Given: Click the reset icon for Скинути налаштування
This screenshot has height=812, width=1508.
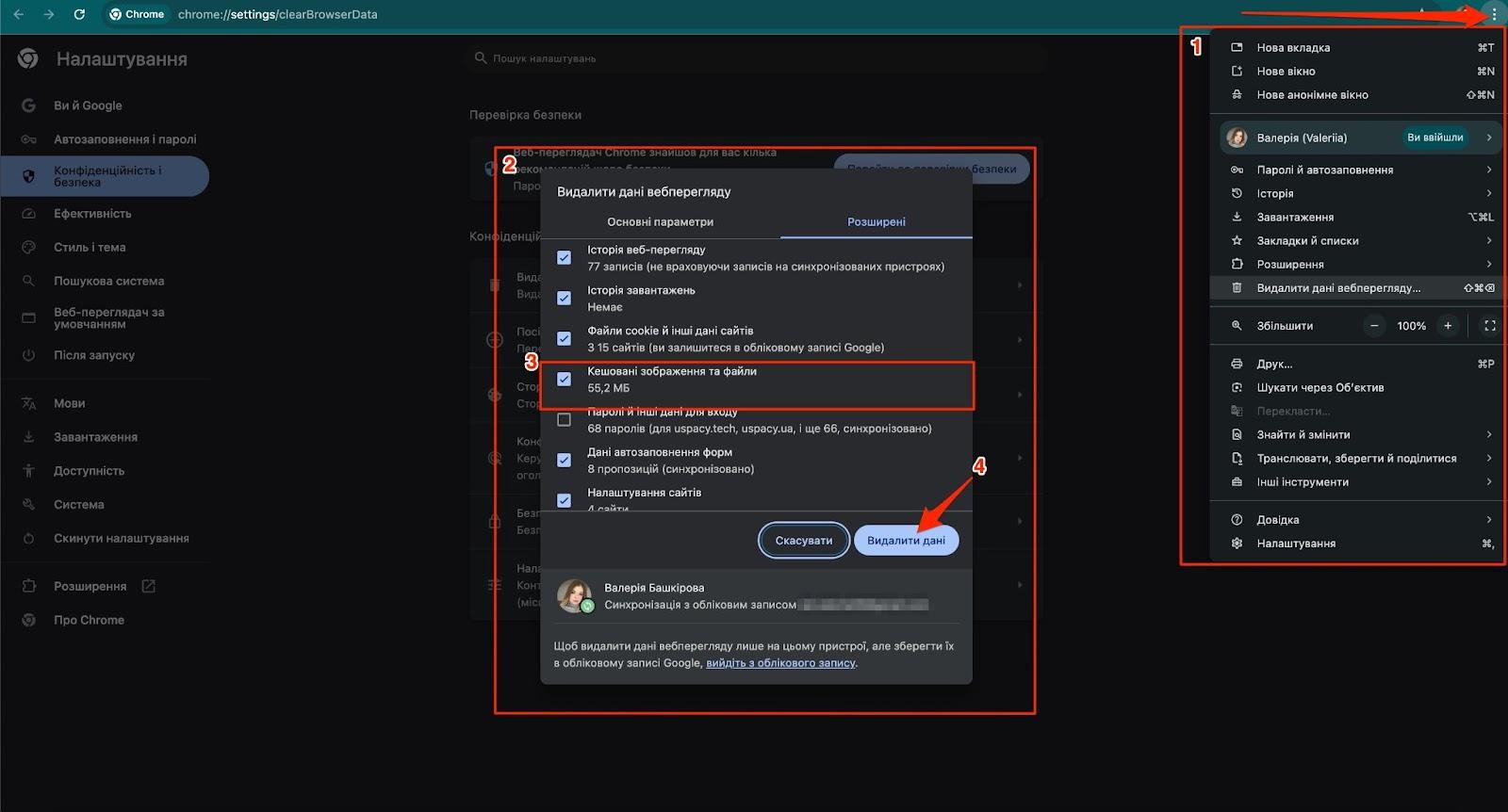Looking at the screenshot, I should point(28,539).
